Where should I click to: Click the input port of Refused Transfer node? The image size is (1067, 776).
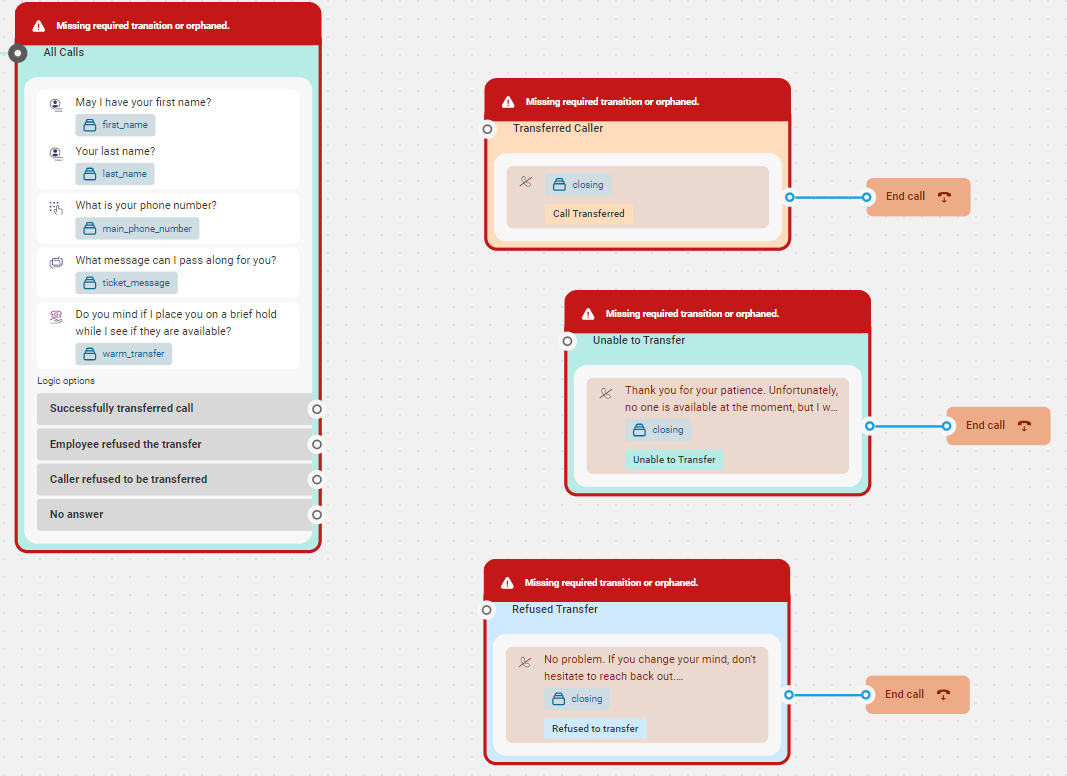(x=487, y=610)
